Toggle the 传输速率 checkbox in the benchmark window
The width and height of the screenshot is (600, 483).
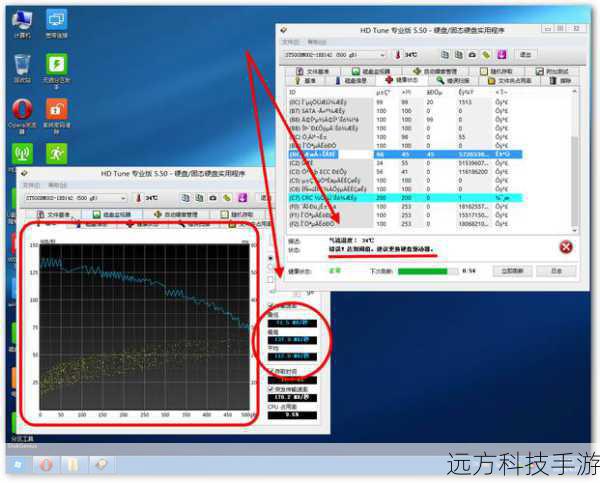[271, 306]
